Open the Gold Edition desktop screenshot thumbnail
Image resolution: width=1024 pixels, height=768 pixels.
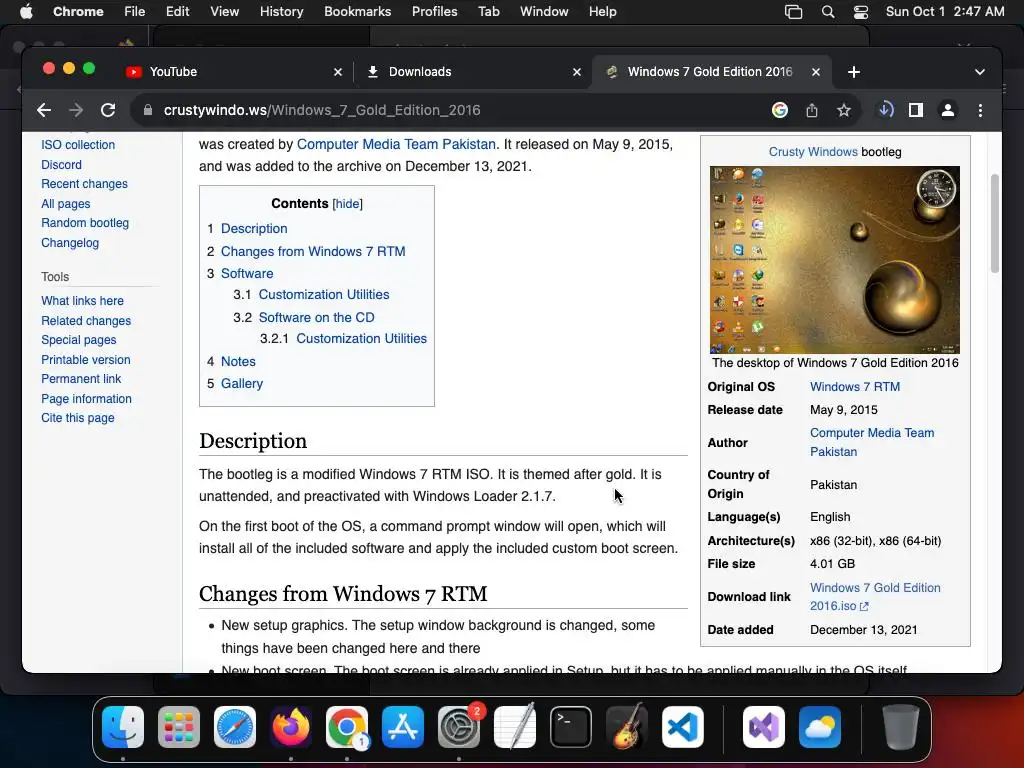coord(835,260)
